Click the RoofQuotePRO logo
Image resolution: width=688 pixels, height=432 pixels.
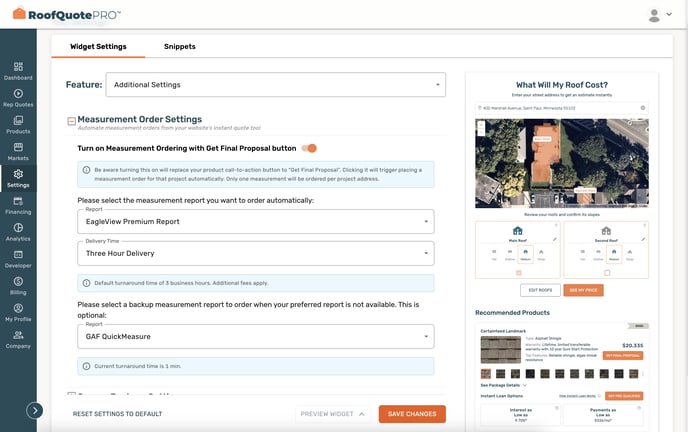[x=67, y=14]
